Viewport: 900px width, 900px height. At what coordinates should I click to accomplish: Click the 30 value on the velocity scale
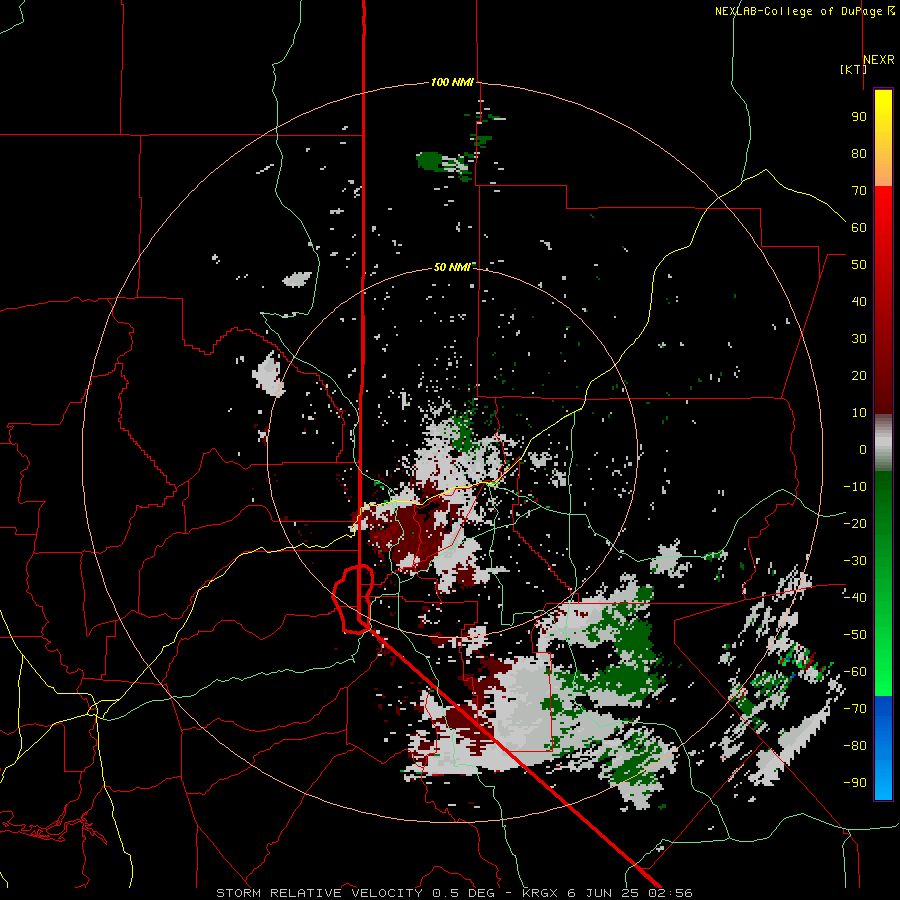(x=859, y=339)
